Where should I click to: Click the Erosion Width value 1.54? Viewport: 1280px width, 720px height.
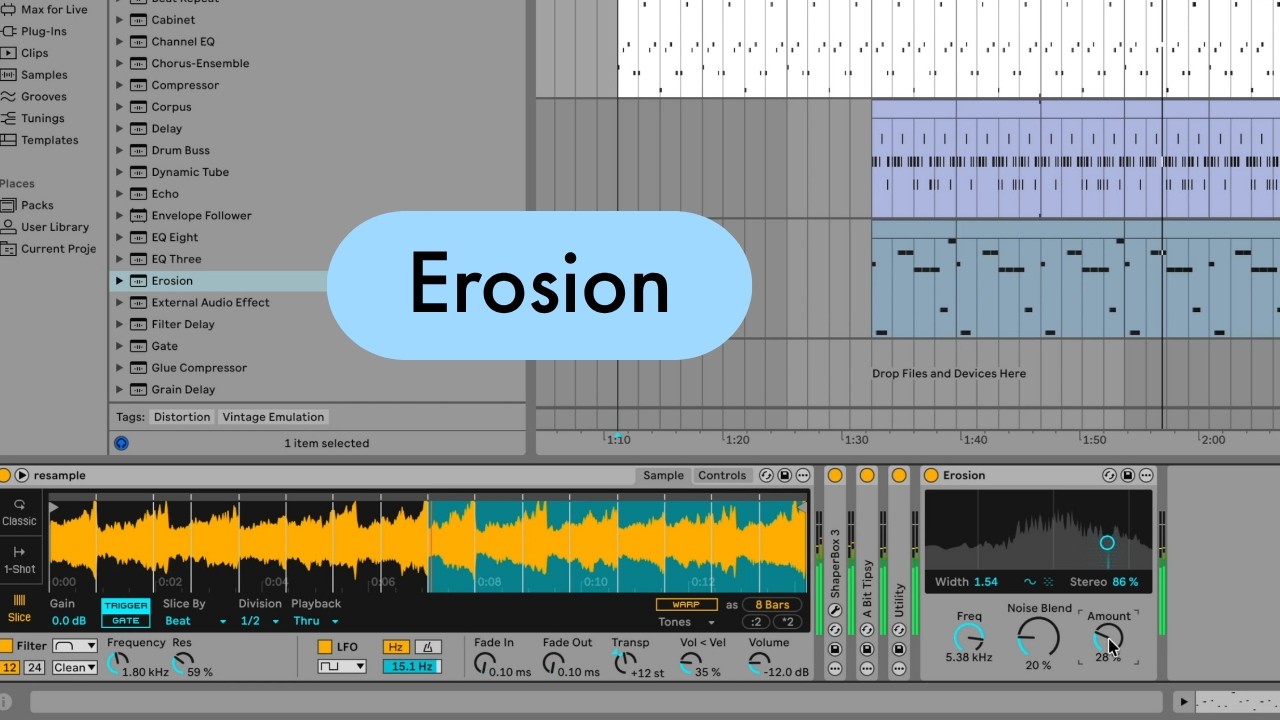coord(986,581)
